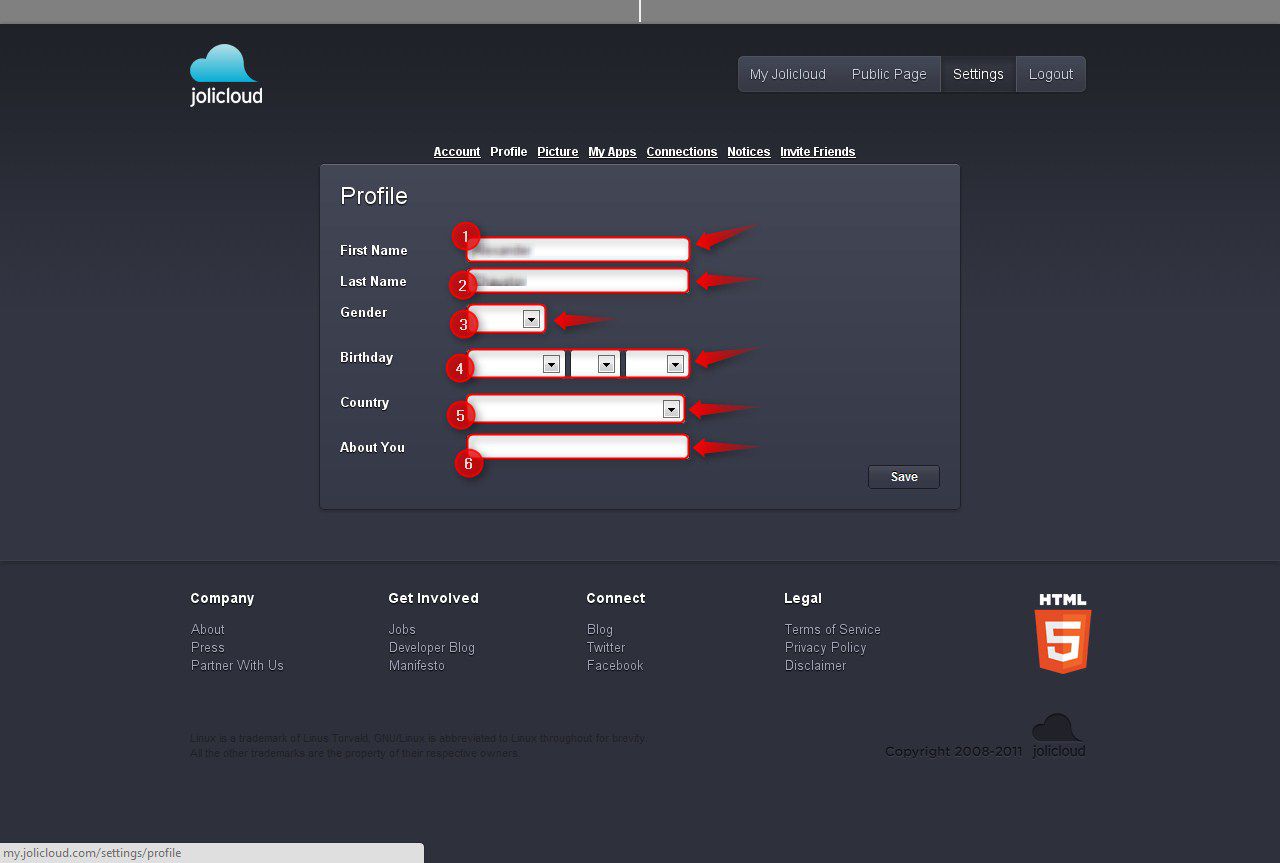Go to the Picture tab

[x=557, y=152]
